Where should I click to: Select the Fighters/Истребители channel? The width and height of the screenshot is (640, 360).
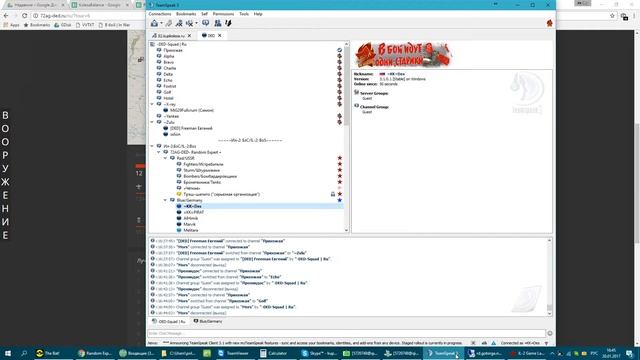pyautogui.click(x=203, y=164)
